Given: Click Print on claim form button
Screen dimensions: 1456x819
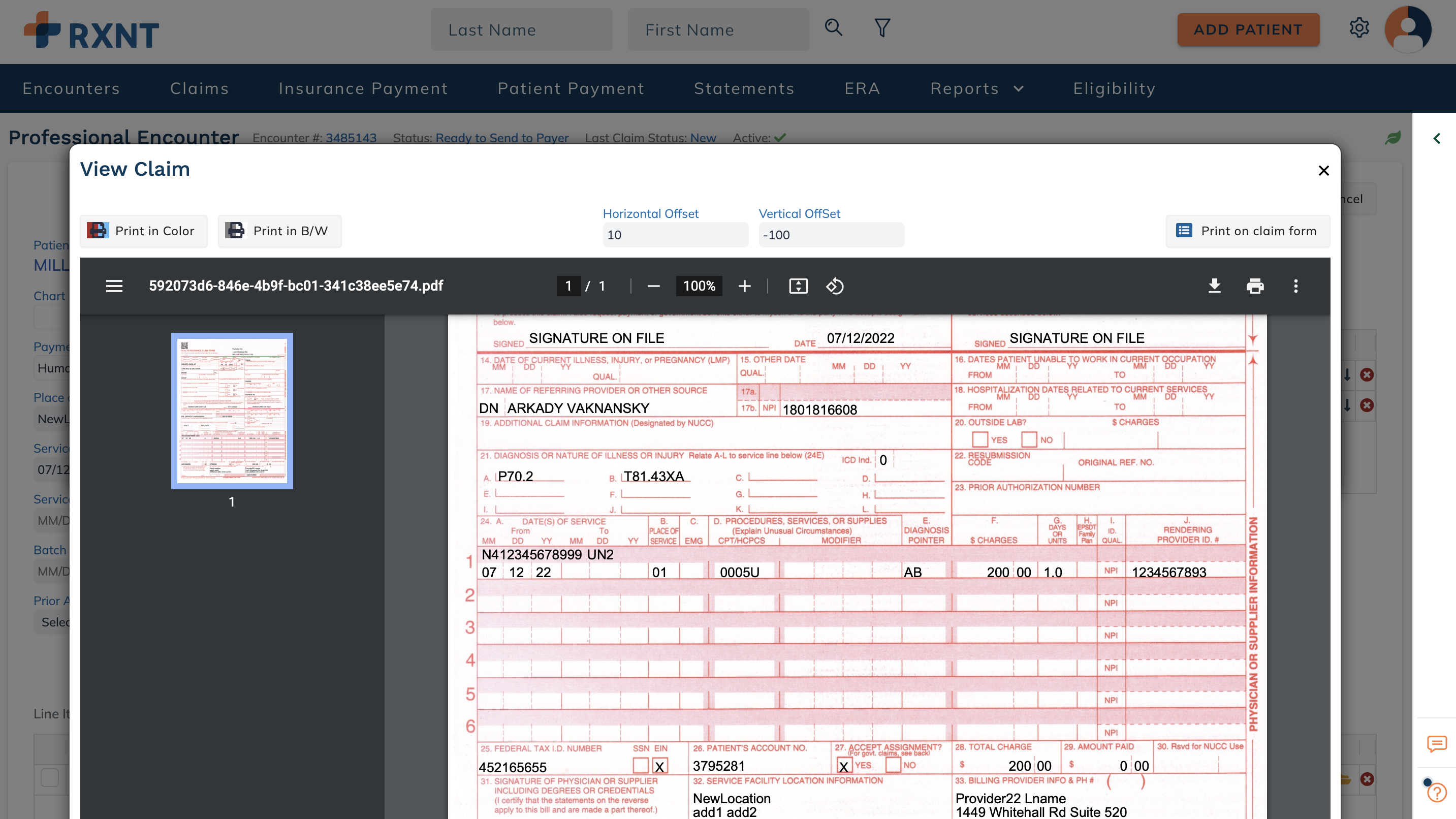Looking at the screenshot, I should 1247,231.
